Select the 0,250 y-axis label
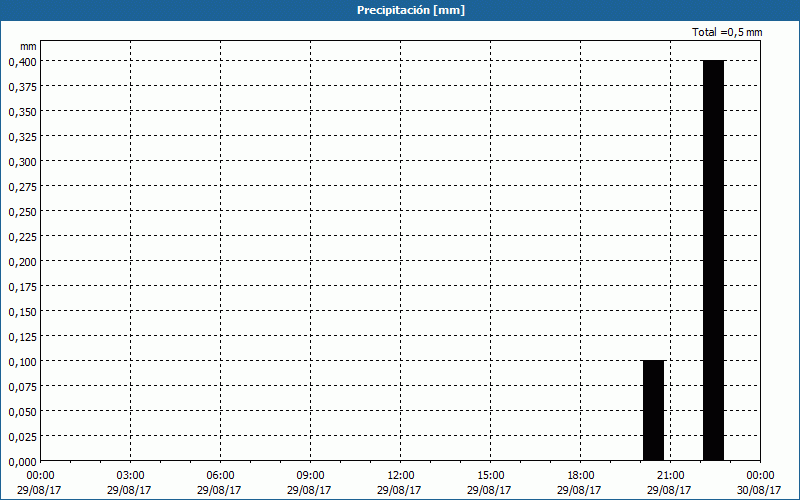The image size is (800, 500). click(x=22, y=212)
